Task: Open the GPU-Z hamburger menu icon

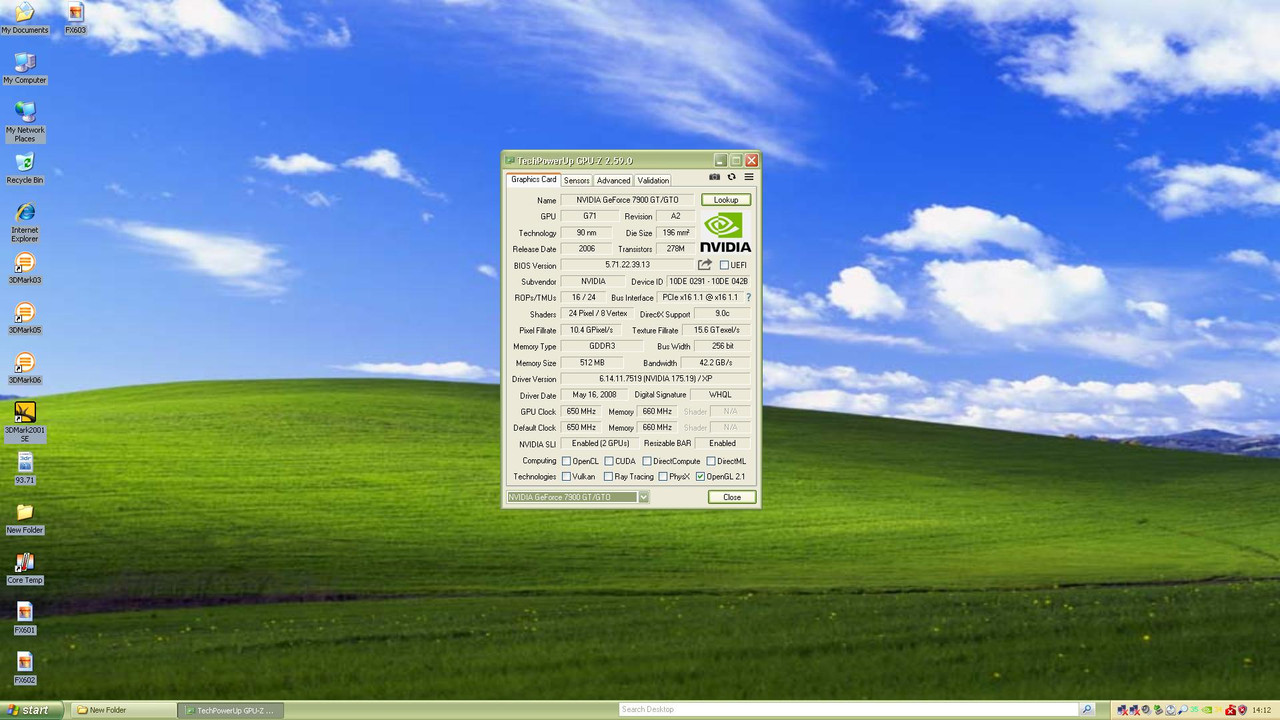Action: [748, 177]
